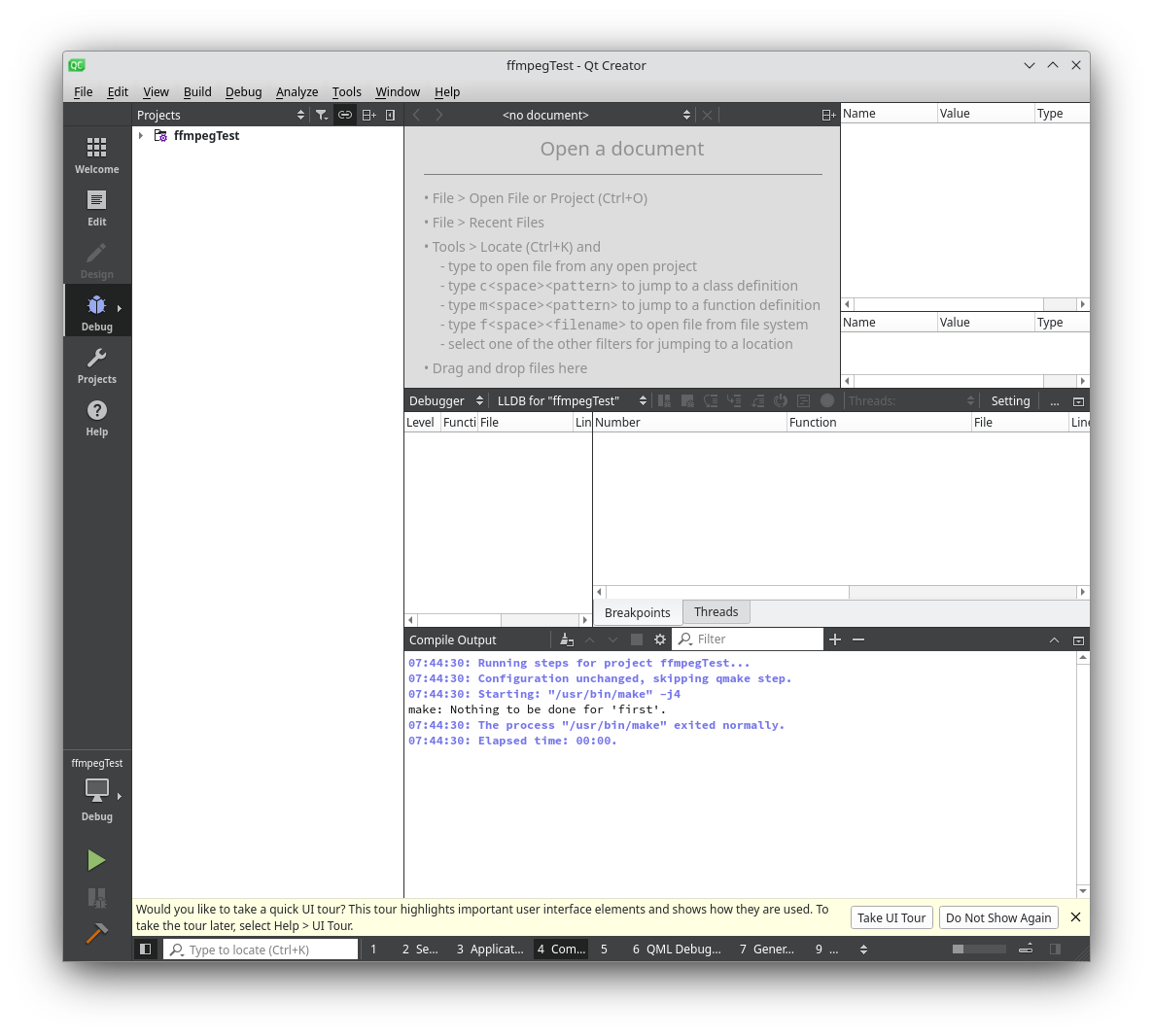Show the Compile Output pane button
The image size is (1153, 1036).
coord(561,950)
